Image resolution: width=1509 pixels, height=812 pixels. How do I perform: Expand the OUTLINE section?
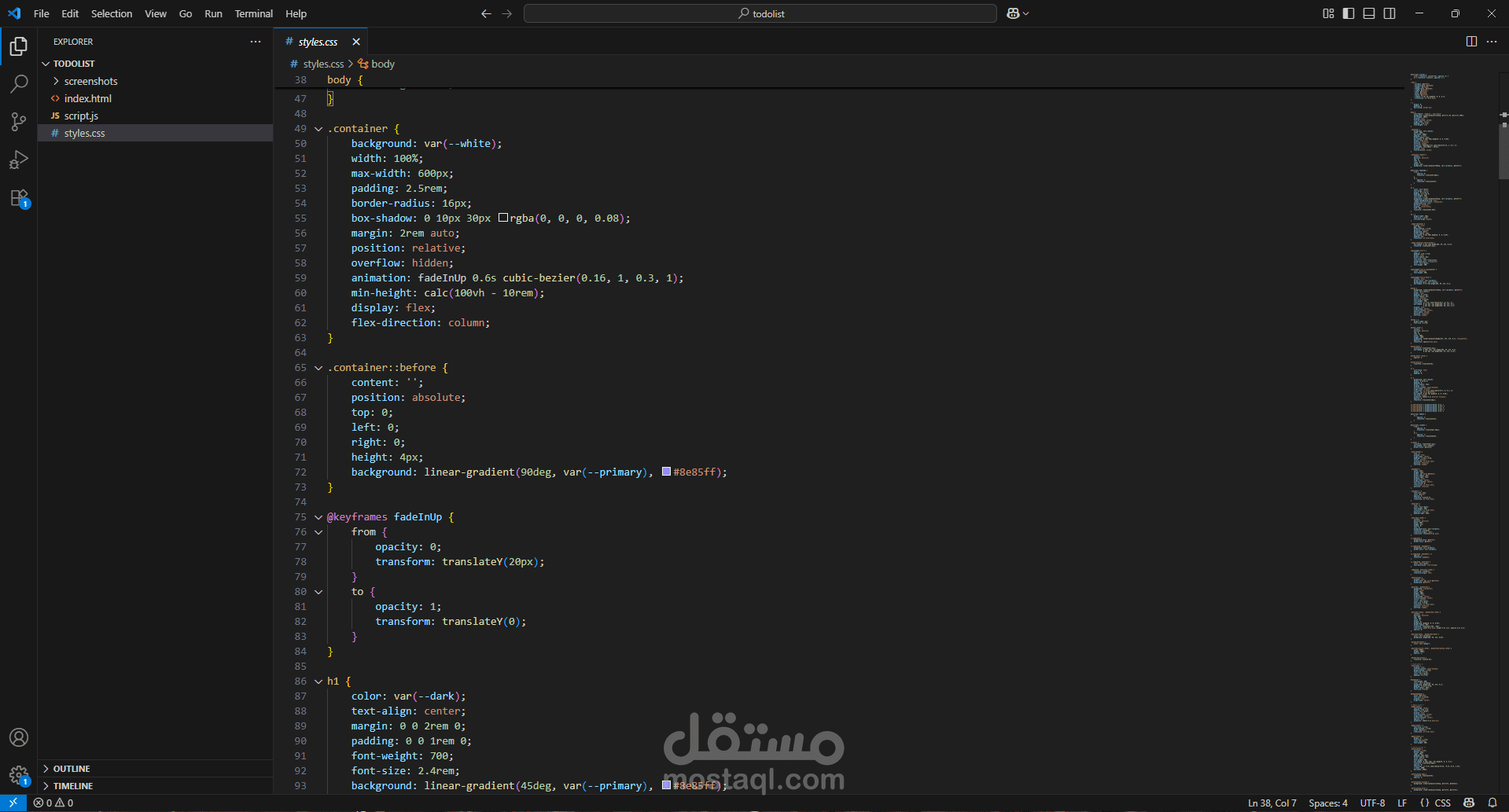pos(155,769)
